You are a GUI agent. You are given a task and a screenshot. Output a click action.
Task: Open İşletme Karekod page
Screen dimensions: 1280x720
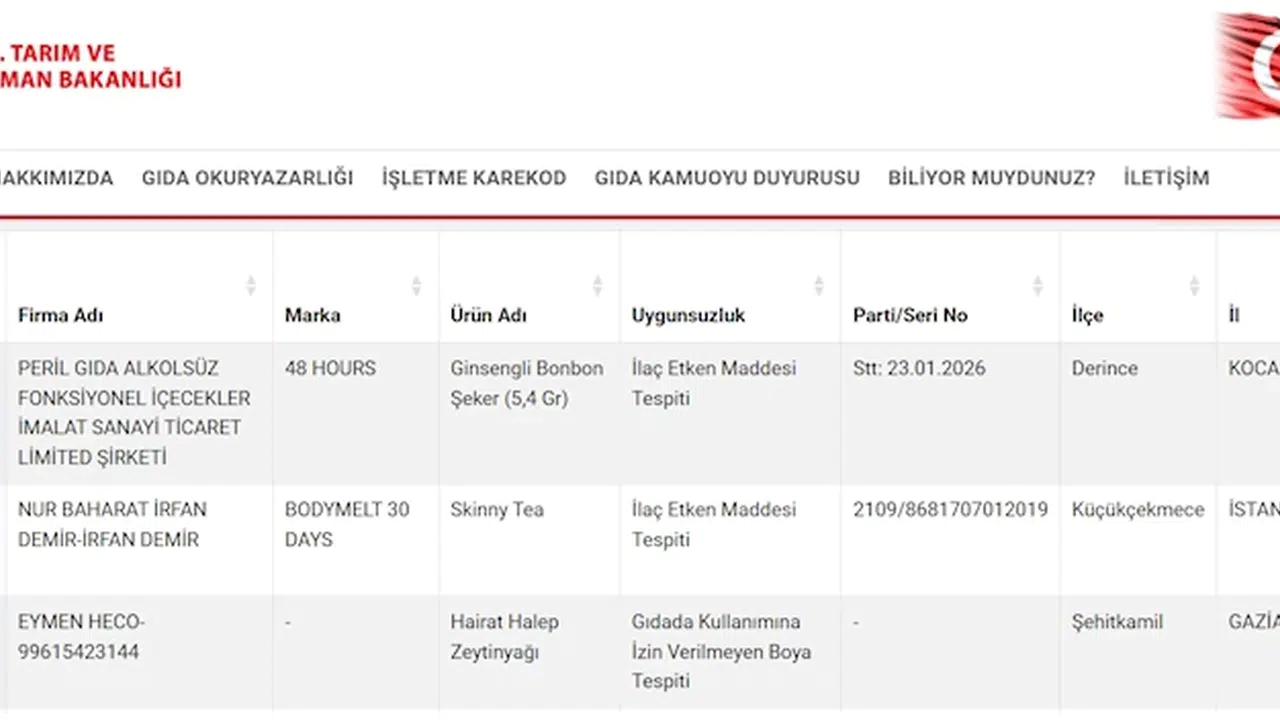click(474, 178)
